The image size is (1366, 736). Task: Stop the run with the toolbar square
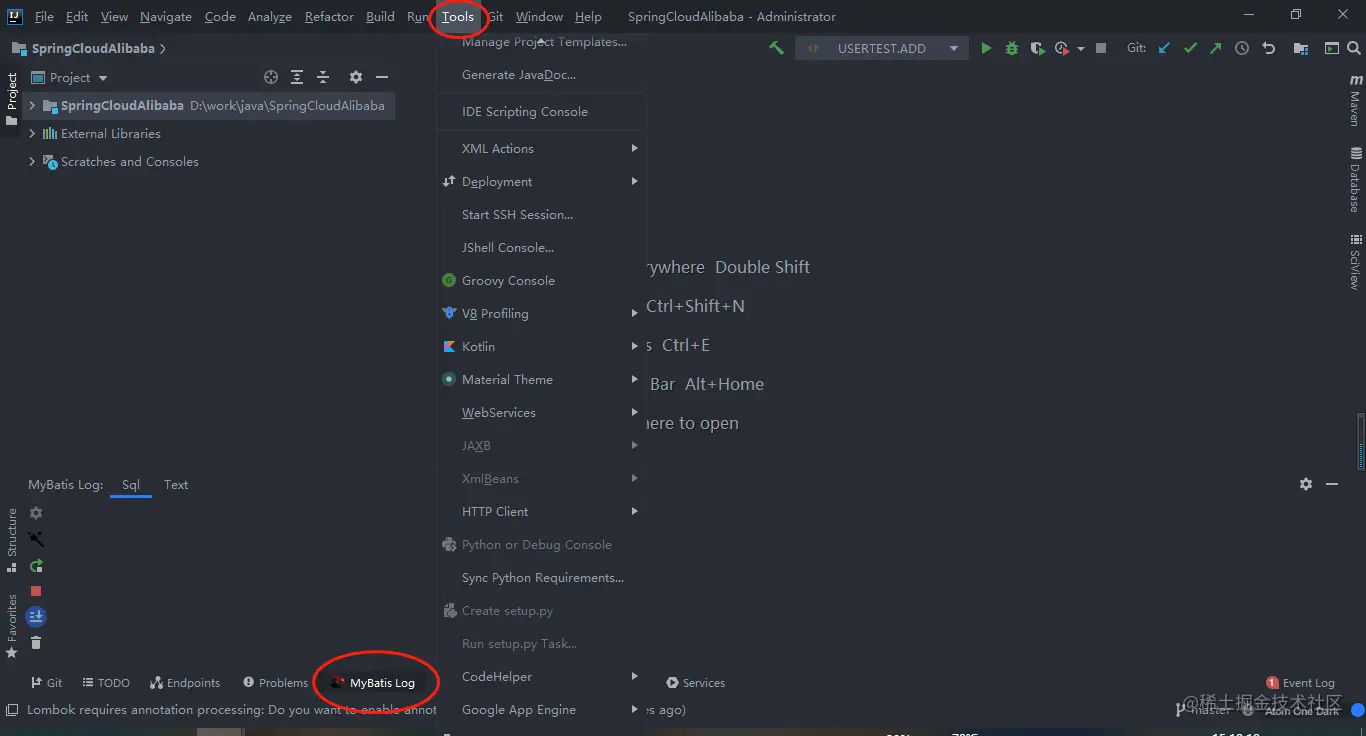(1101, 48)
